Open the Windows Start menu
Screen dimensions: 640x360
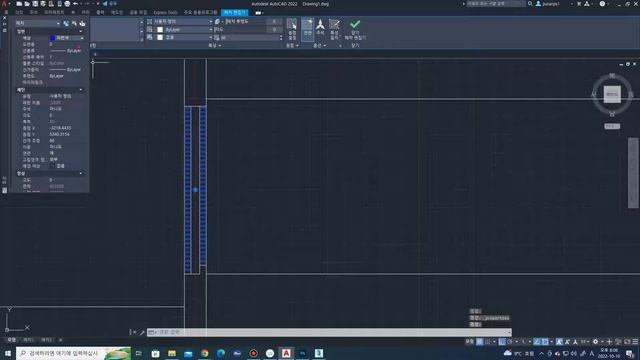pos(7,353)
